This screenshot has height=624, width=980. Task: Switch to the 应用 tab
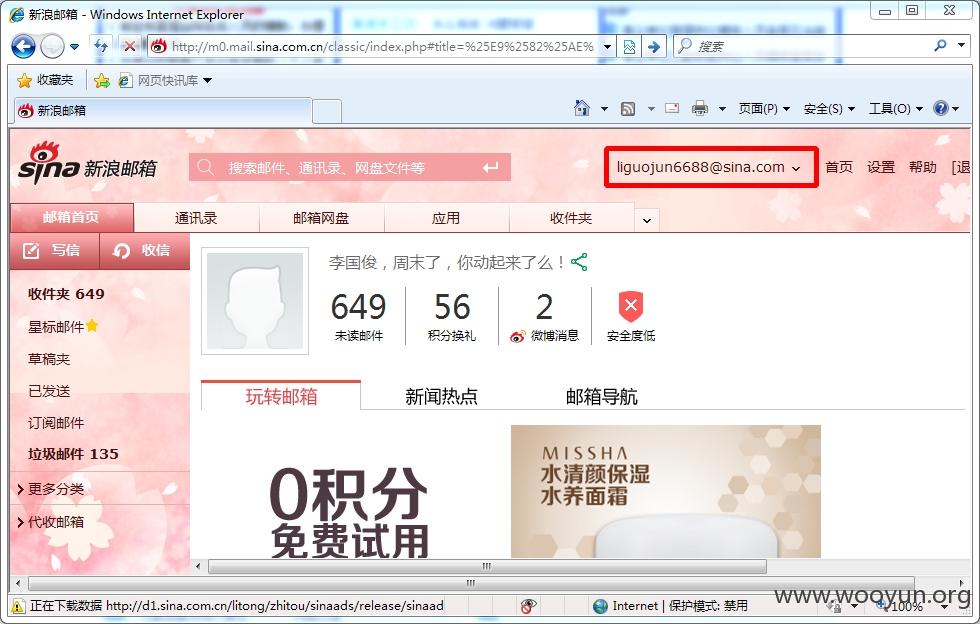tap(446, 218)
